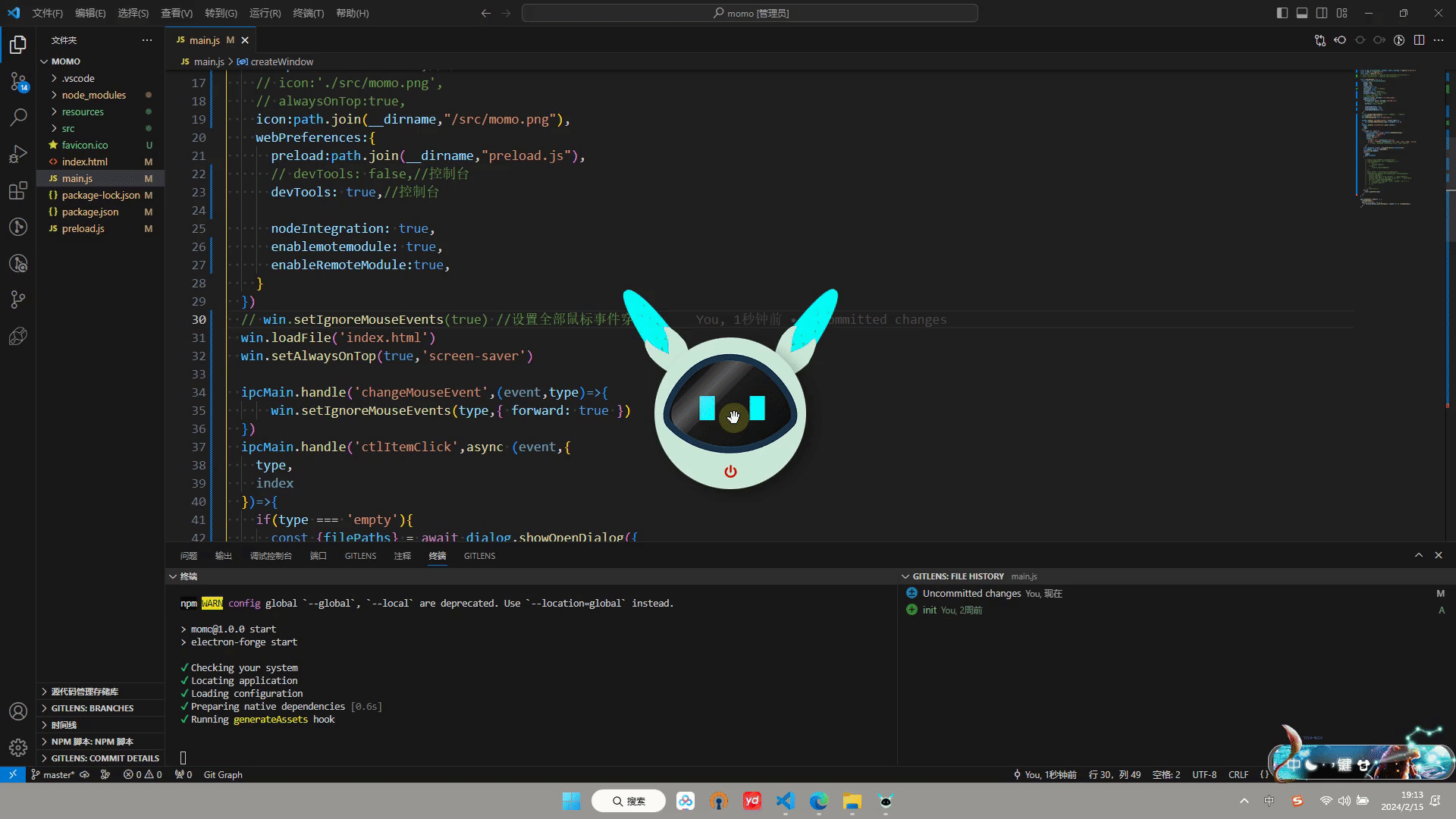Open the Manage gear in the activity bar
1456x819 pixels.
click(18, 748)
